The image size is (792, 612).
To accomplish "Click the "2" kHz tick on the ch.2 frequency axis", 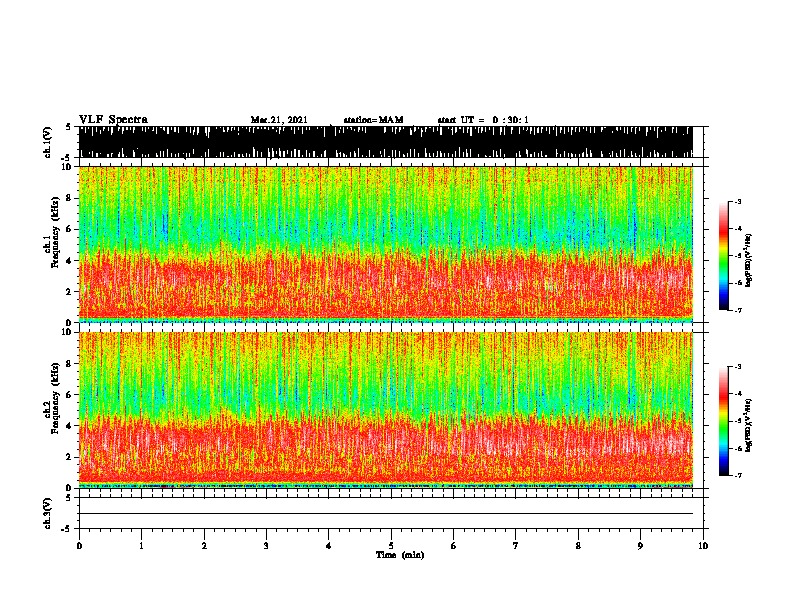I will [x=70, y=457].
